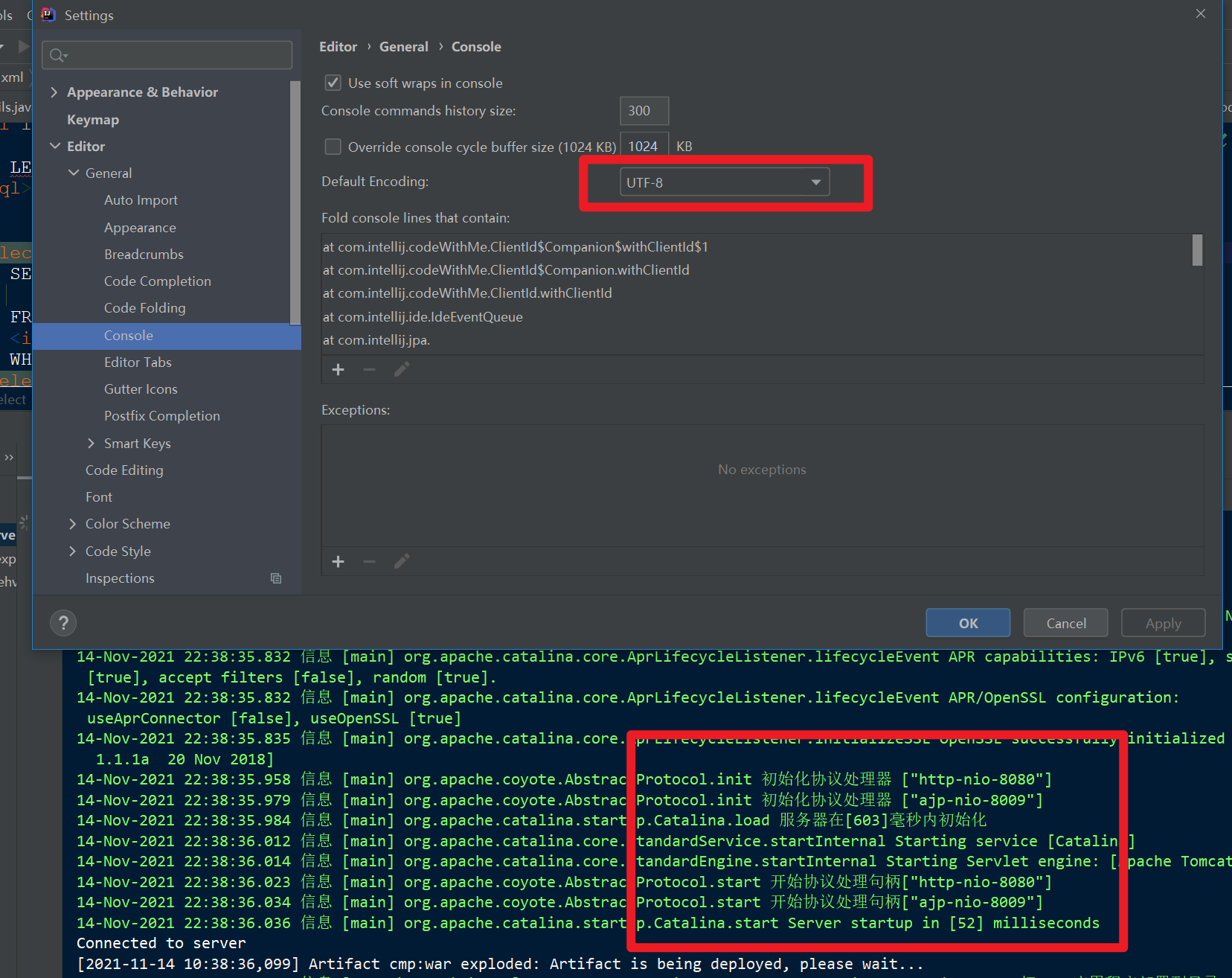Click Editor in the breadcrumb path

(x=339, y=47)
